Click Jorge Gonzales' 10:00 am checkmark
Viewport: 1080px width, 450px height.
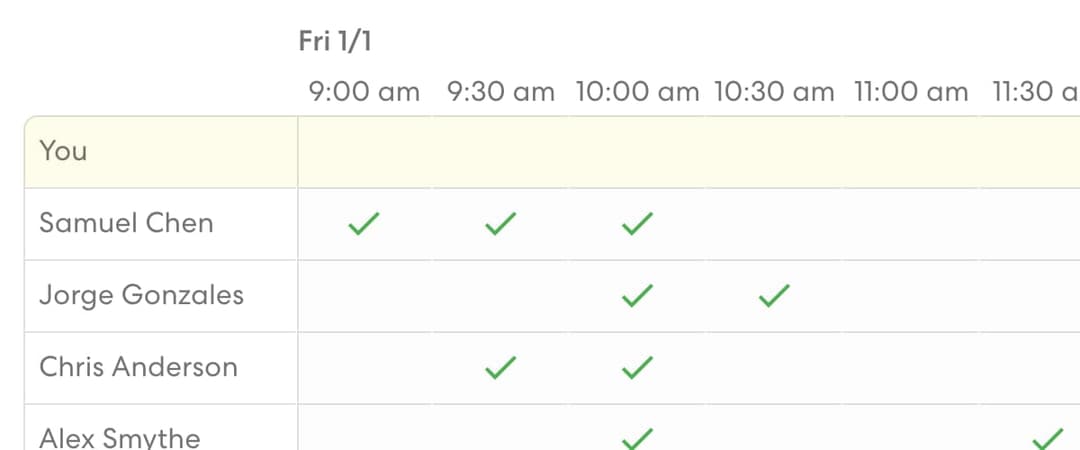click(637, 296)
